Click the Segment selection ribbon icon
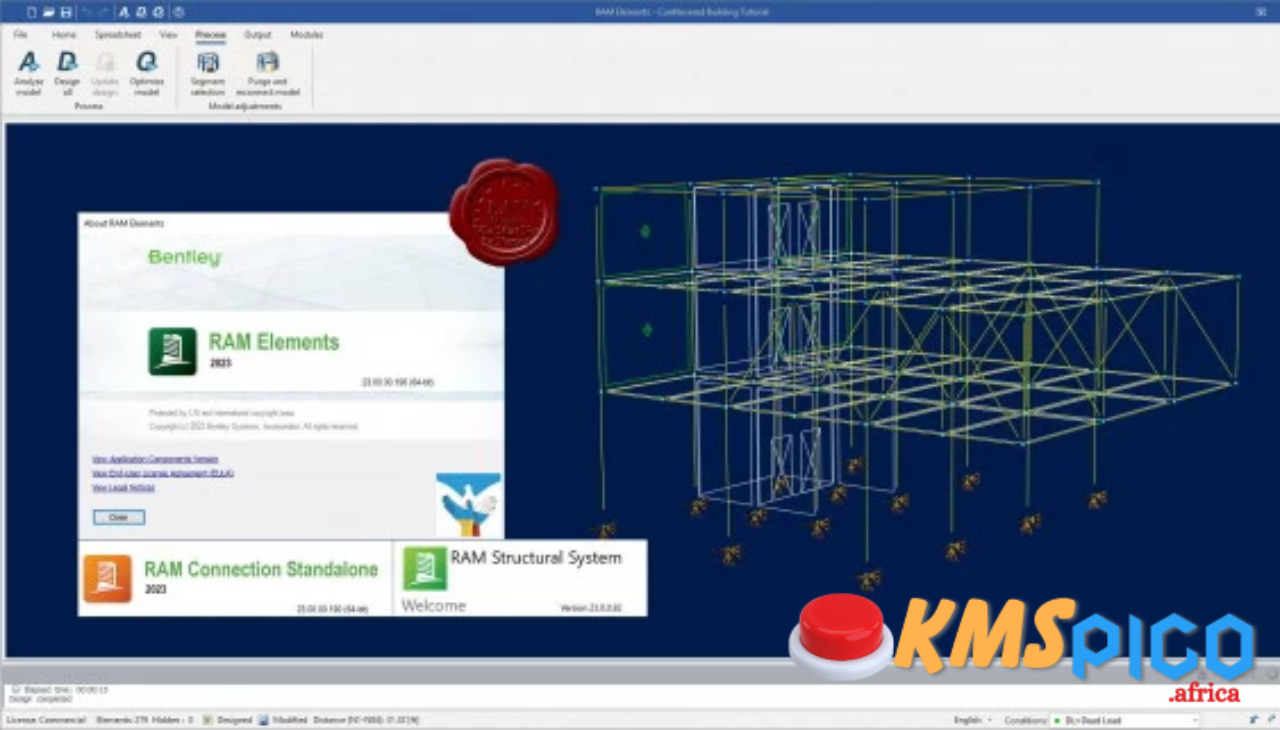Image resolution: width=1280 pixels, height=730 pixels. pos(208,63)
